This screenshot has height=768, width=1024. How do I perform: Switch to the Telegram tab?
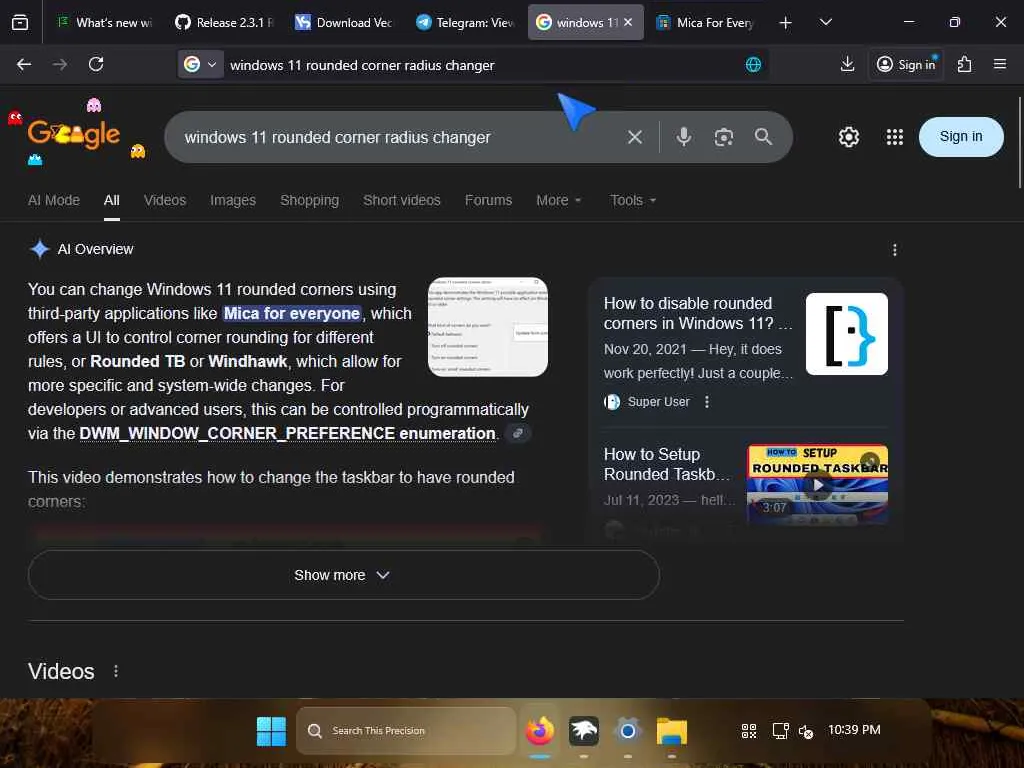[465, 22]
